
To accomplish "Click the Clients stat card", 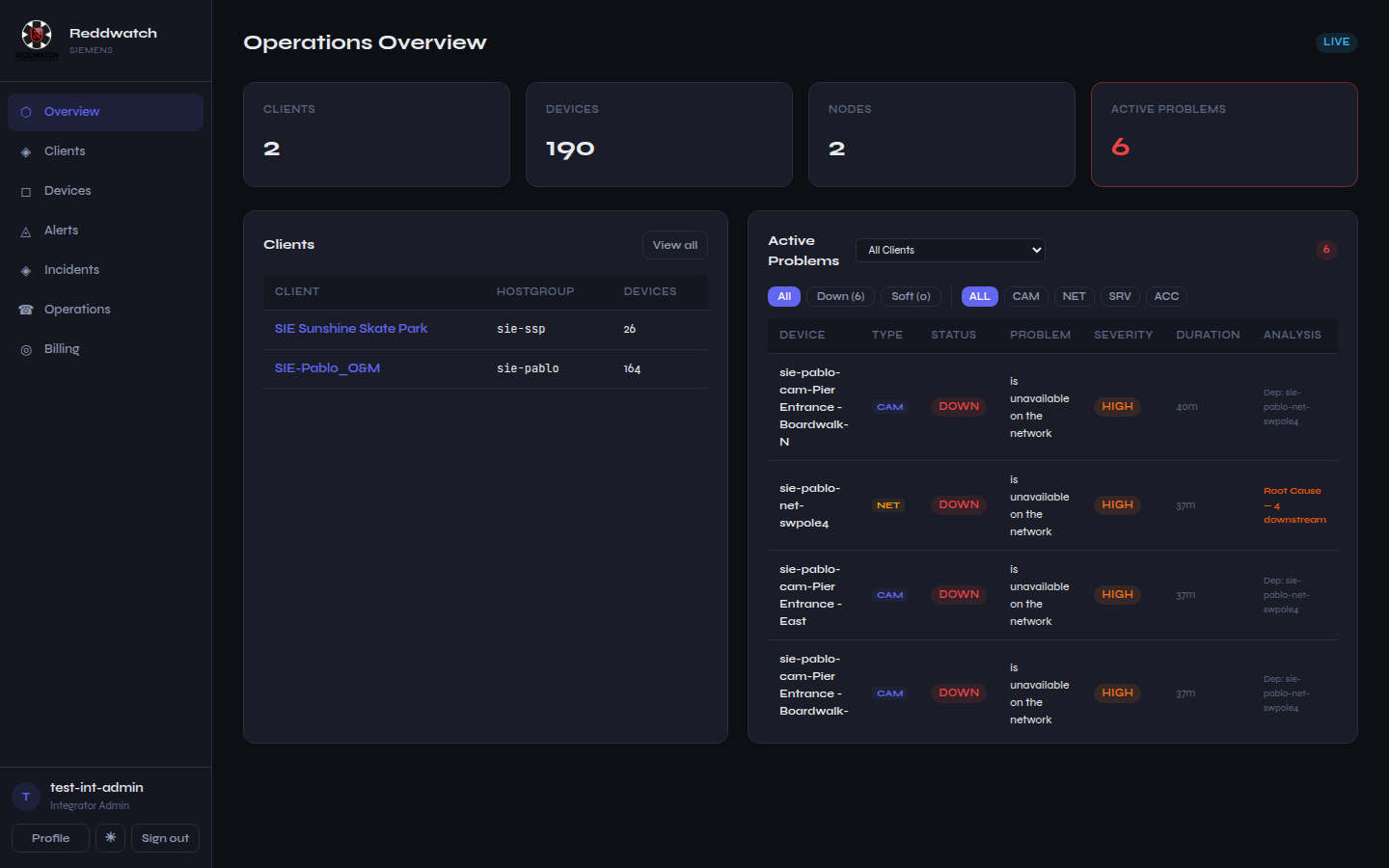I will click(x=376, y=134).
